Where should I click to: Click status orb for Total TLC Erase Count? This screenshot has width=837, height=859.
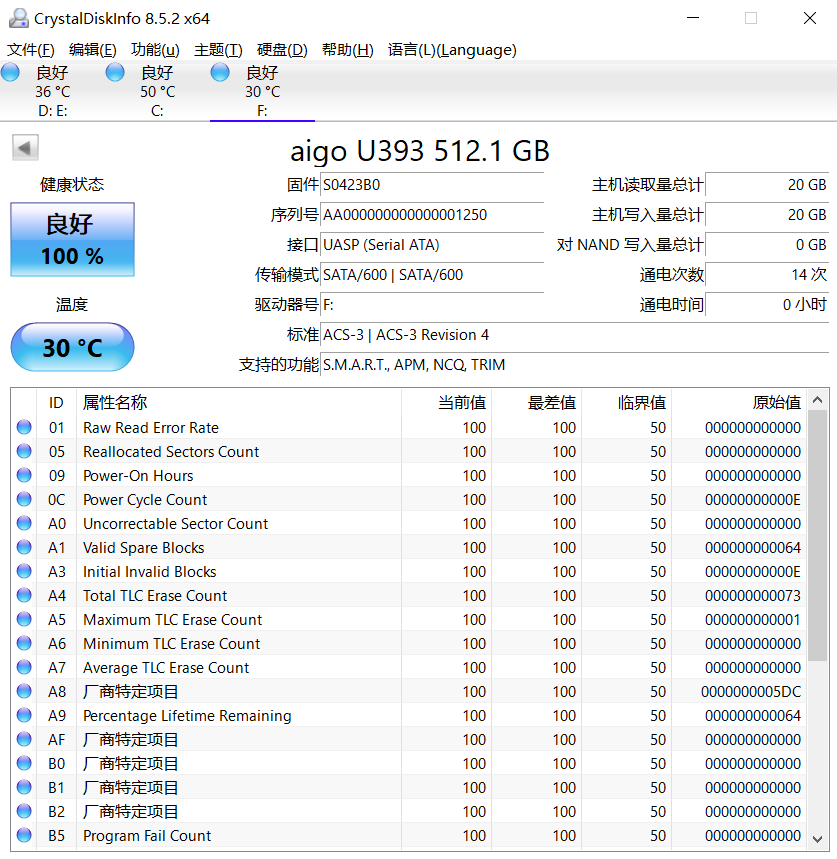click(24, 595)
